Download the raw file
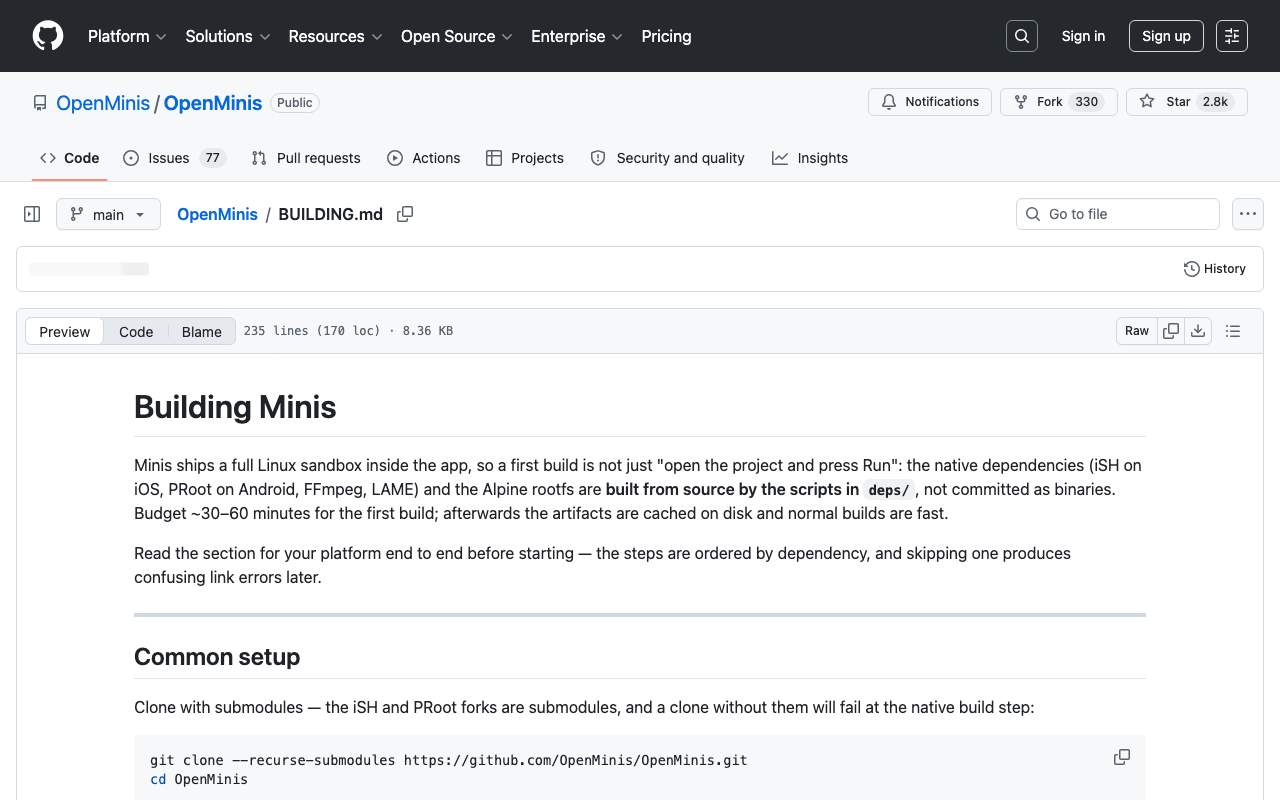Screen dimensions: 1280x800 1198,331
